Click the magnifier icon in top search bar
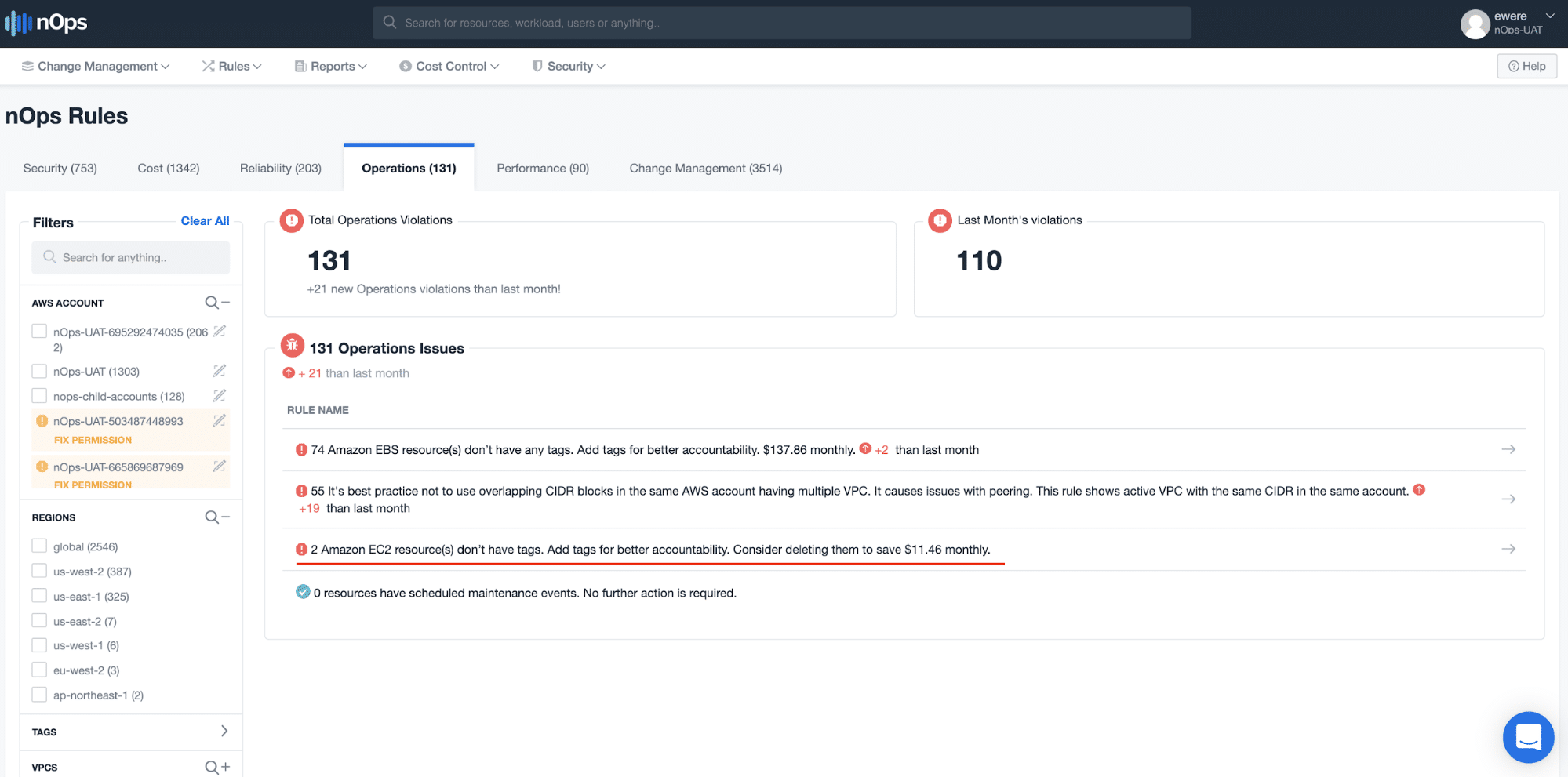Image resolution: width=1568 pixels, height=777 pixels. tap(390, 23)
